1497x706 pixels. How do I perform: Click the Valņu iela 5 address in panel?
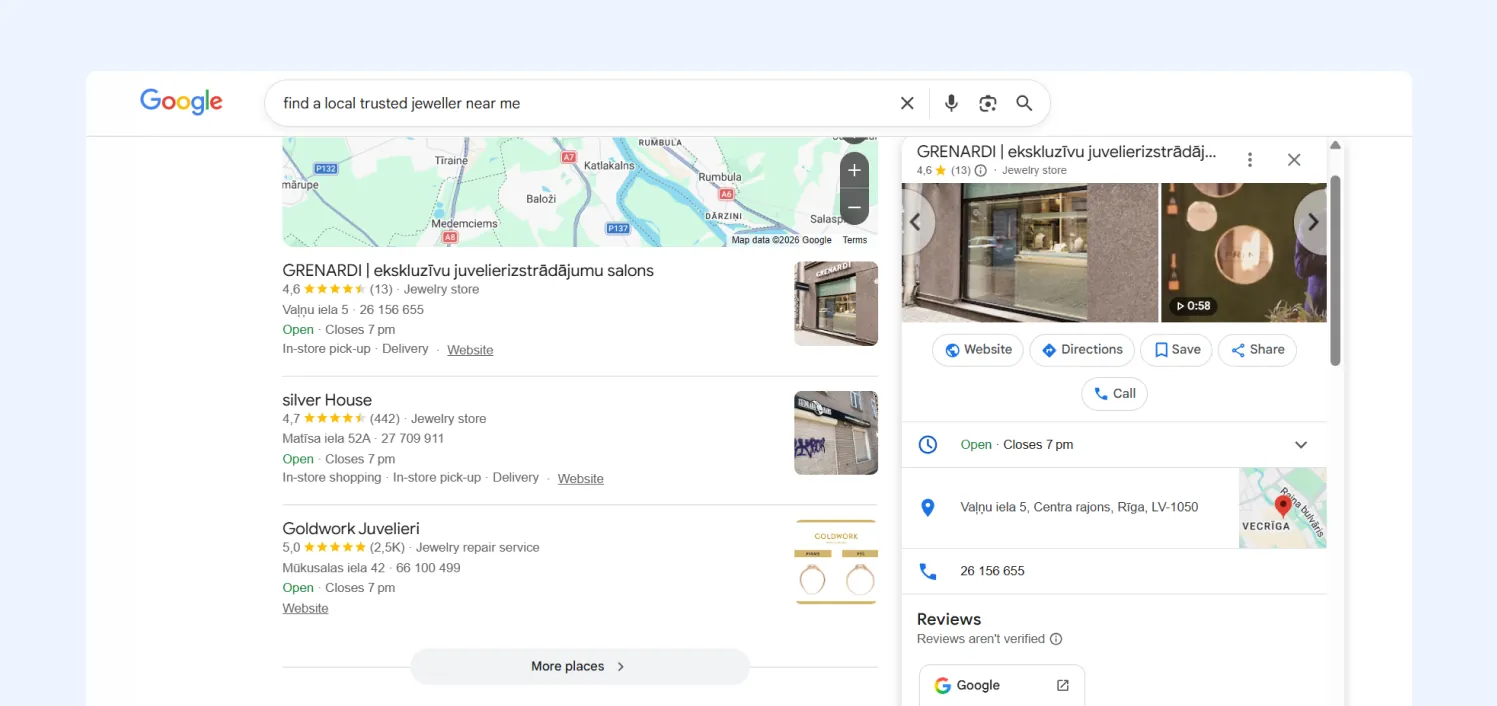[x=1079, y=507]
